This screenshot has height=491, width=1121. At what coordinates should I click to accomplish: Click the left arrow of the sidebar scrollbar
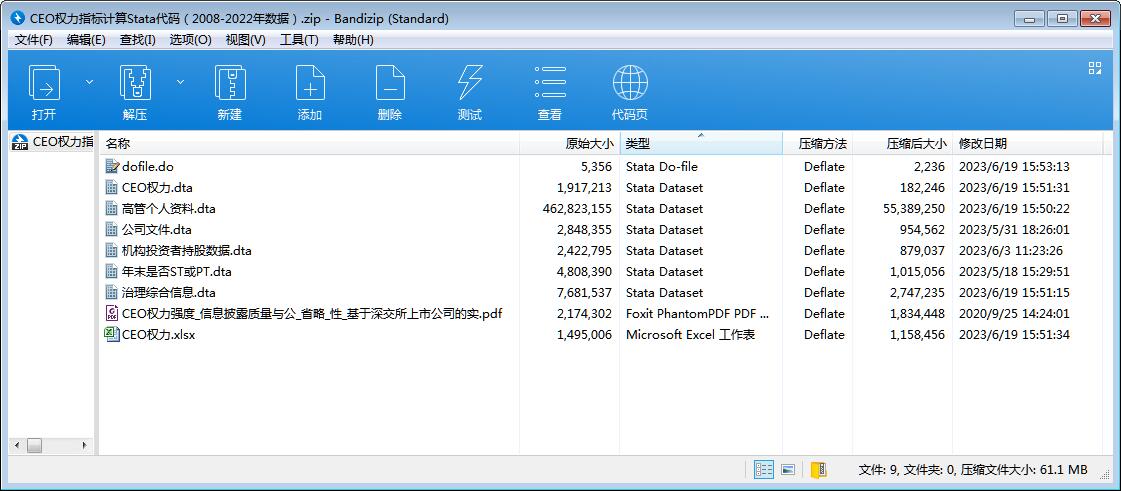click(x=16, y=445)
